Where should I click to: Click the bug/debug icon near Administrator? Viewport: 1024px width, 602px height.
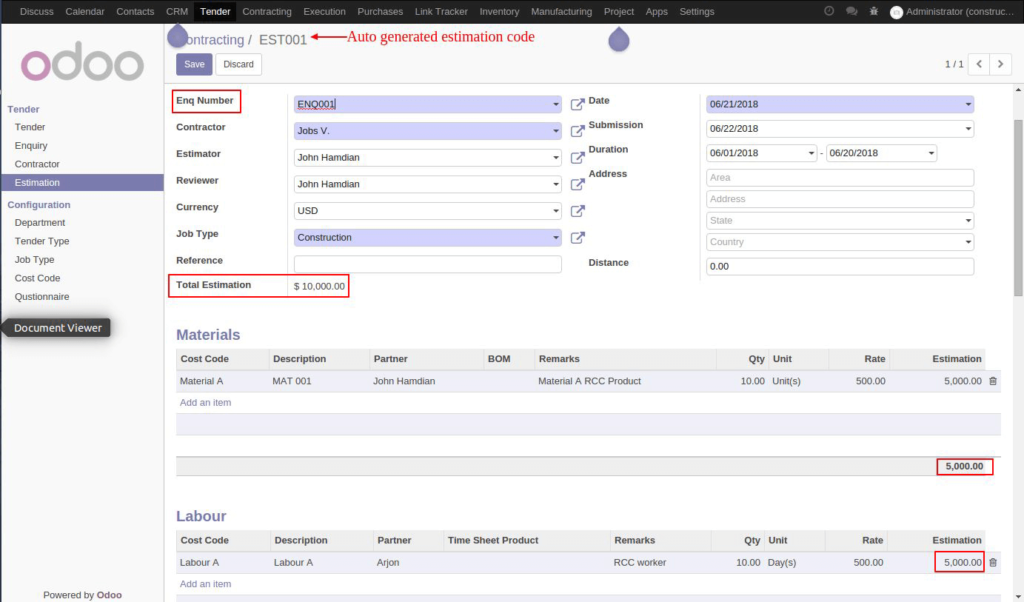[x=874, y=11]
